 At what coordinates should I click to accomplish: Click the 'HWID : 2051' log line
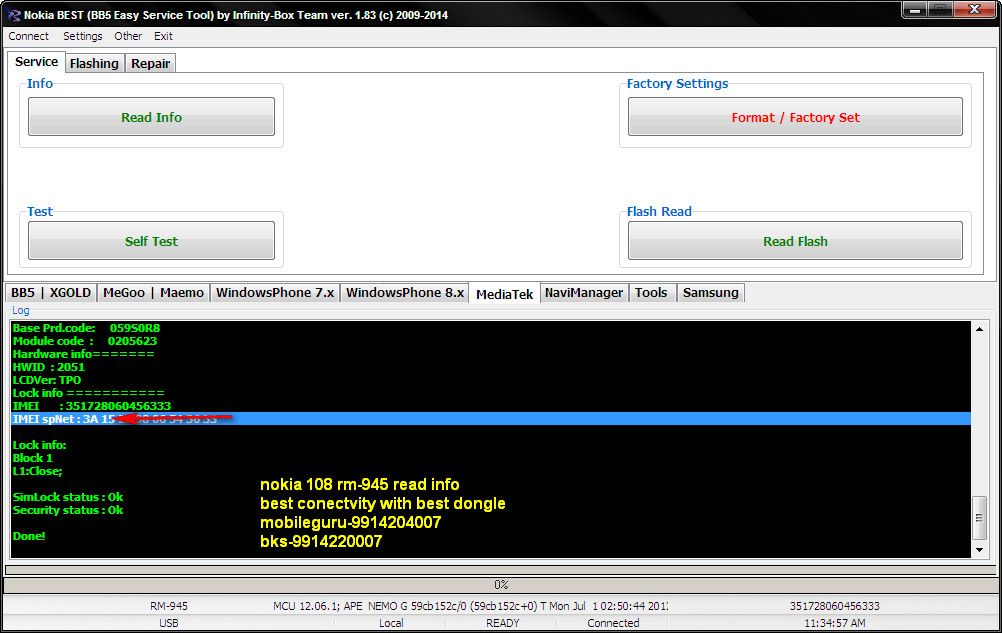pos(49,367)
